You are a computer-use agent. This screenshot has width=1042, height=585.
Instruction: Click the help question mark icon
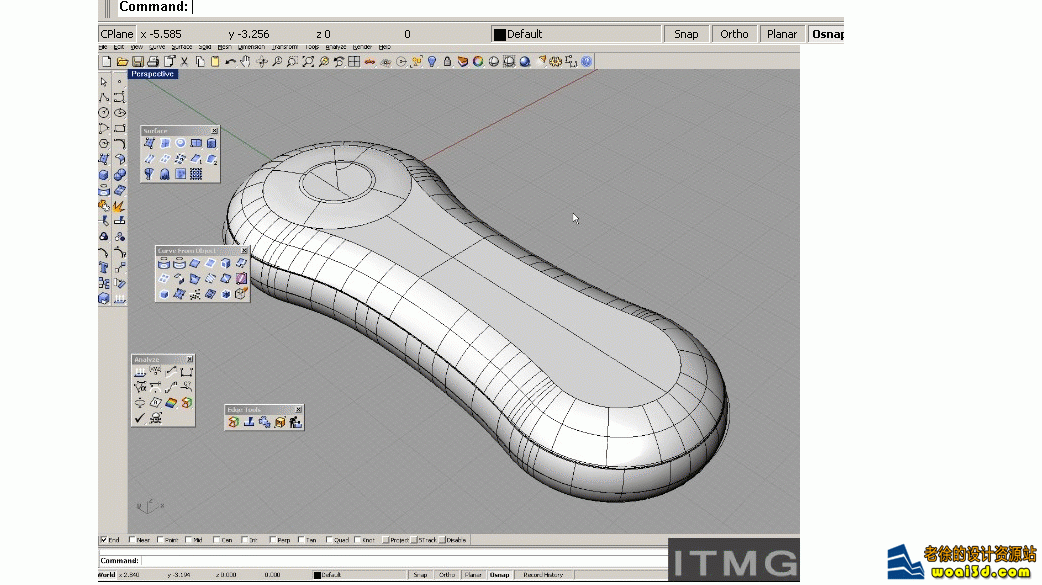586,62
